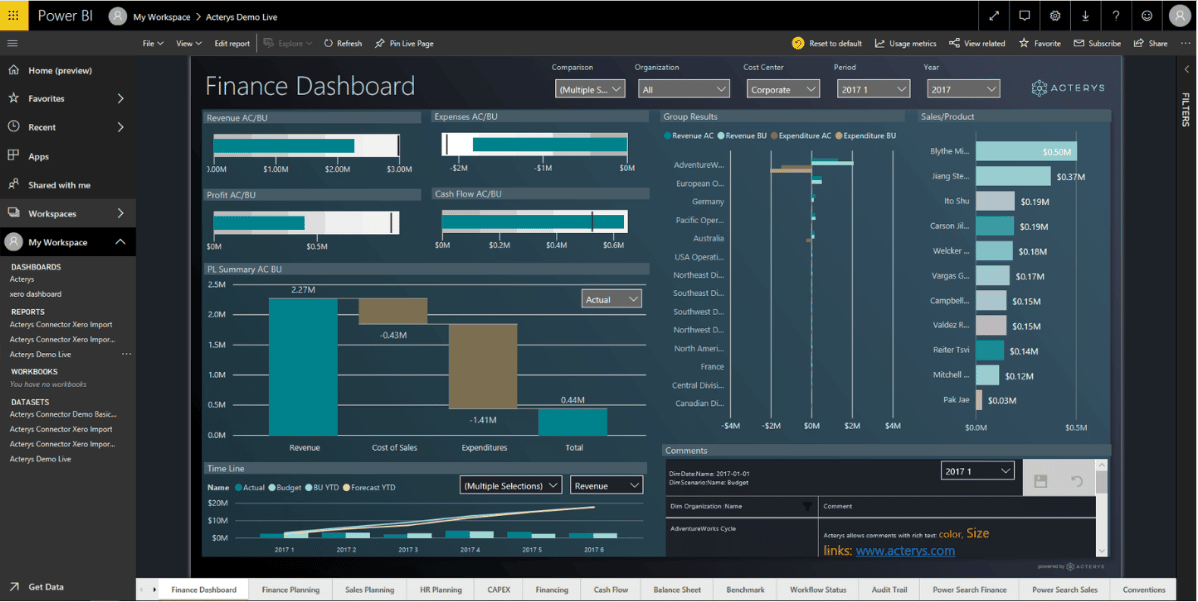Switch to Audit Trail tab

coord(889,590)
